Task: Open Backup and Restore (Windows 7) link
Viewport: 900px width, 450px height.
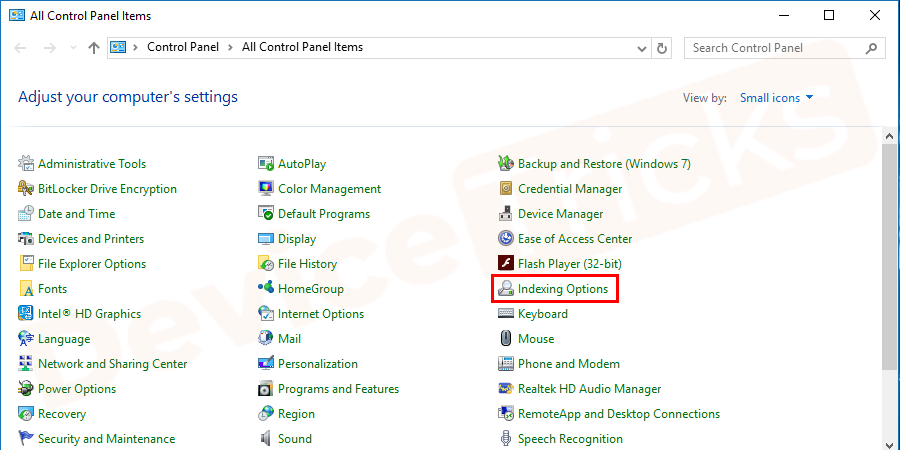Action: (604, 164)
